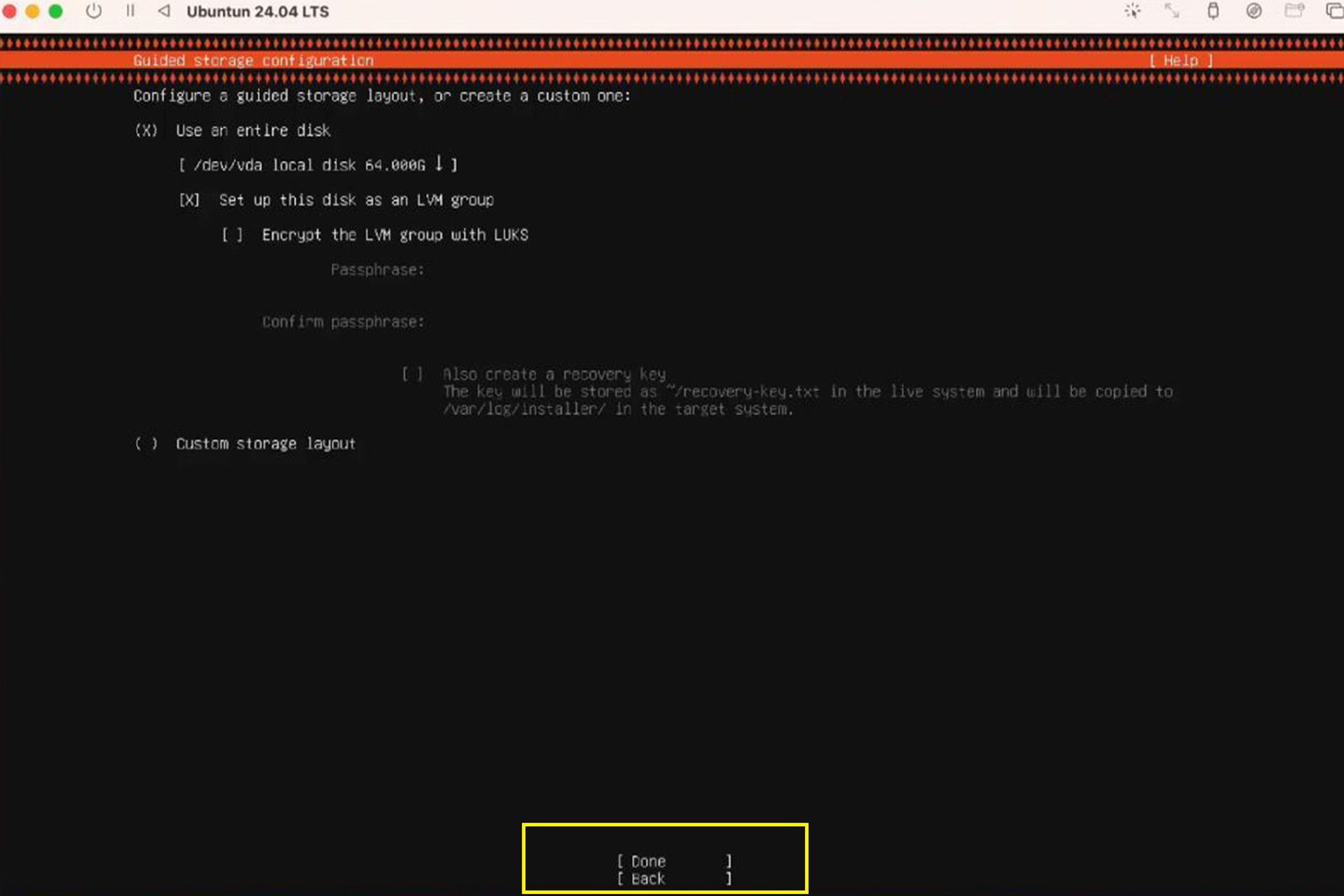Screen dimensions: 1344x896
Task: Uncheck Set up this disk as LVM group
Action: click(x=189, y=200)
